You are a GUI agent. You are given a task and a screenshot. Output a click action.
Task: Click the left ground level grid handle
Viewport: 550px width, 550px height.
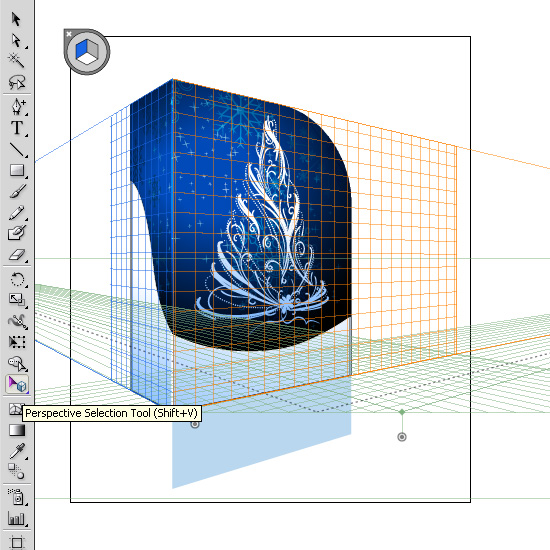(195, 424)
